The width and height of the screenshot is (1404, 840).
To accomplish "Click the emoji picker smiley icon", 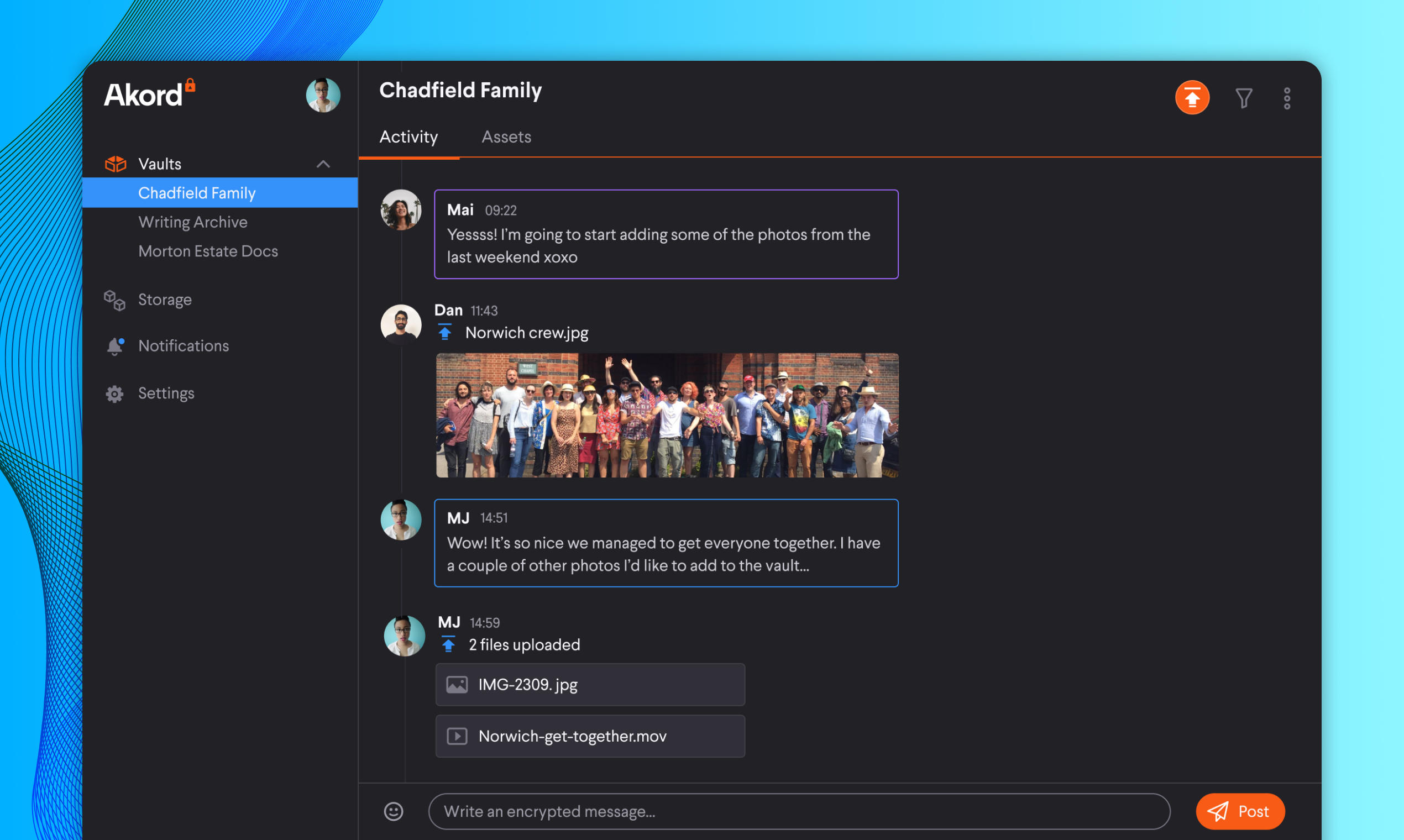I will [394, 811].
